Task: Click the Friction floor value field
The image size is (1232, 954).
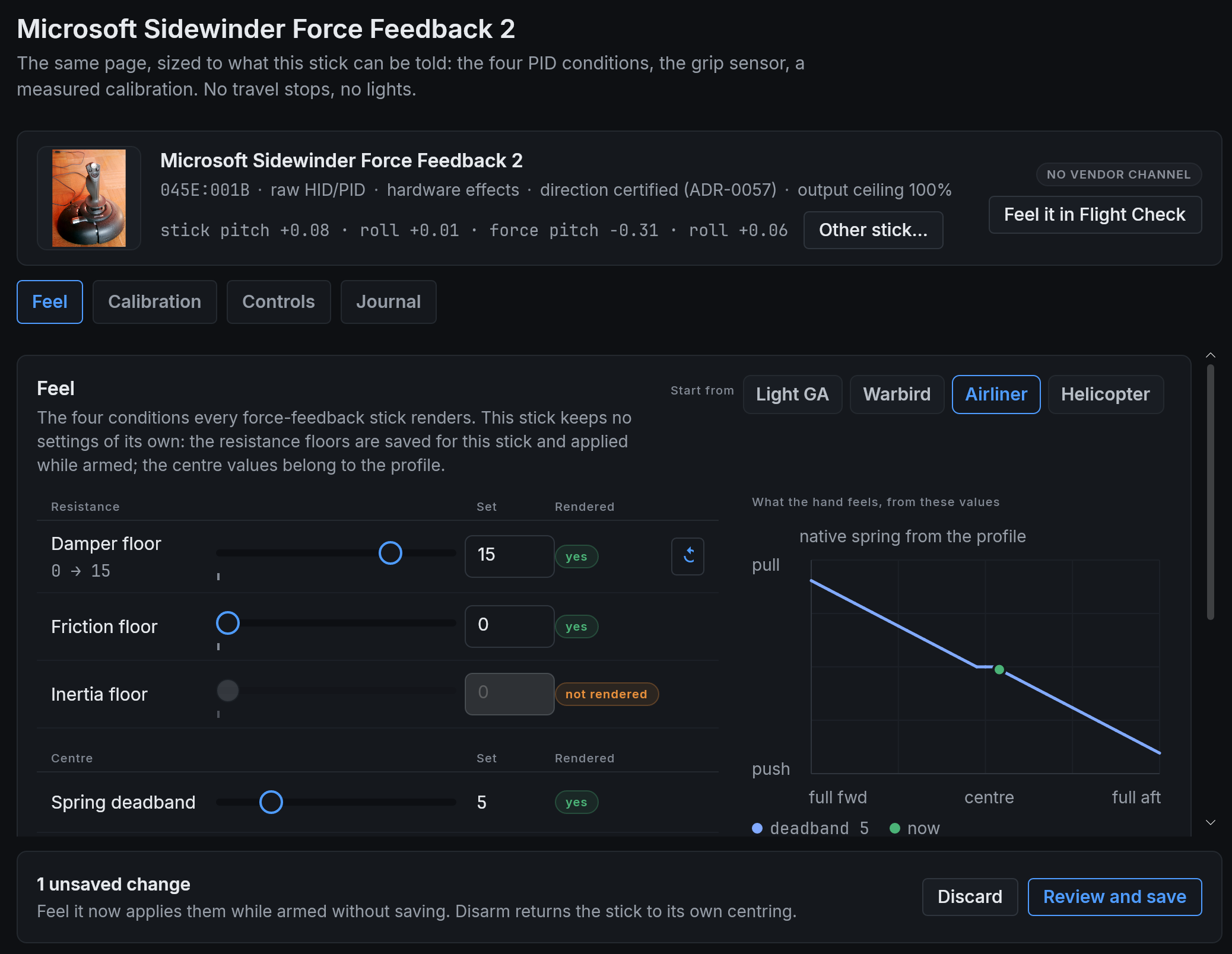Action: tap(510, 626)
